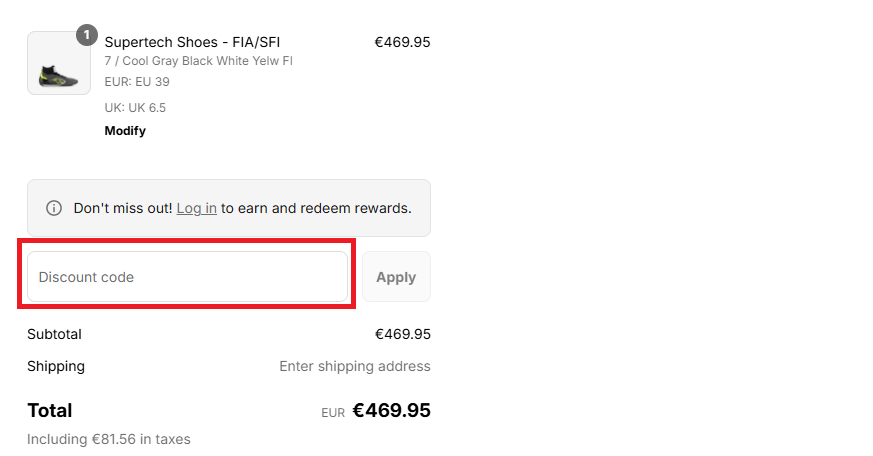Click the Including €81.56 in taxes note
873x456 pixels.
pyautogui.click(x=108, y=439)
